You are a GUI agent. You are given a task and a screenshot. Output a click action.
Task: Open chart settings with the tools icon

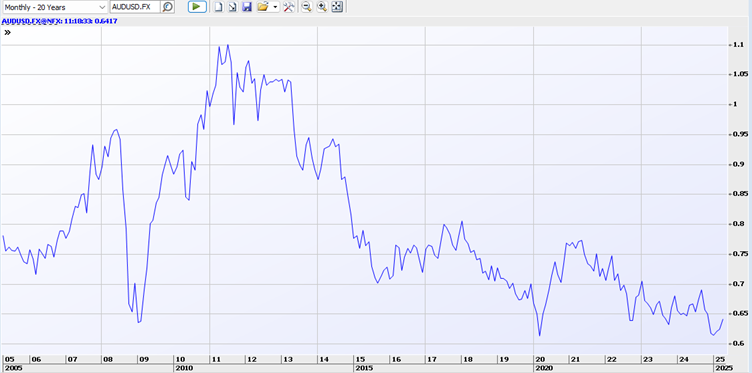point(288,7)
